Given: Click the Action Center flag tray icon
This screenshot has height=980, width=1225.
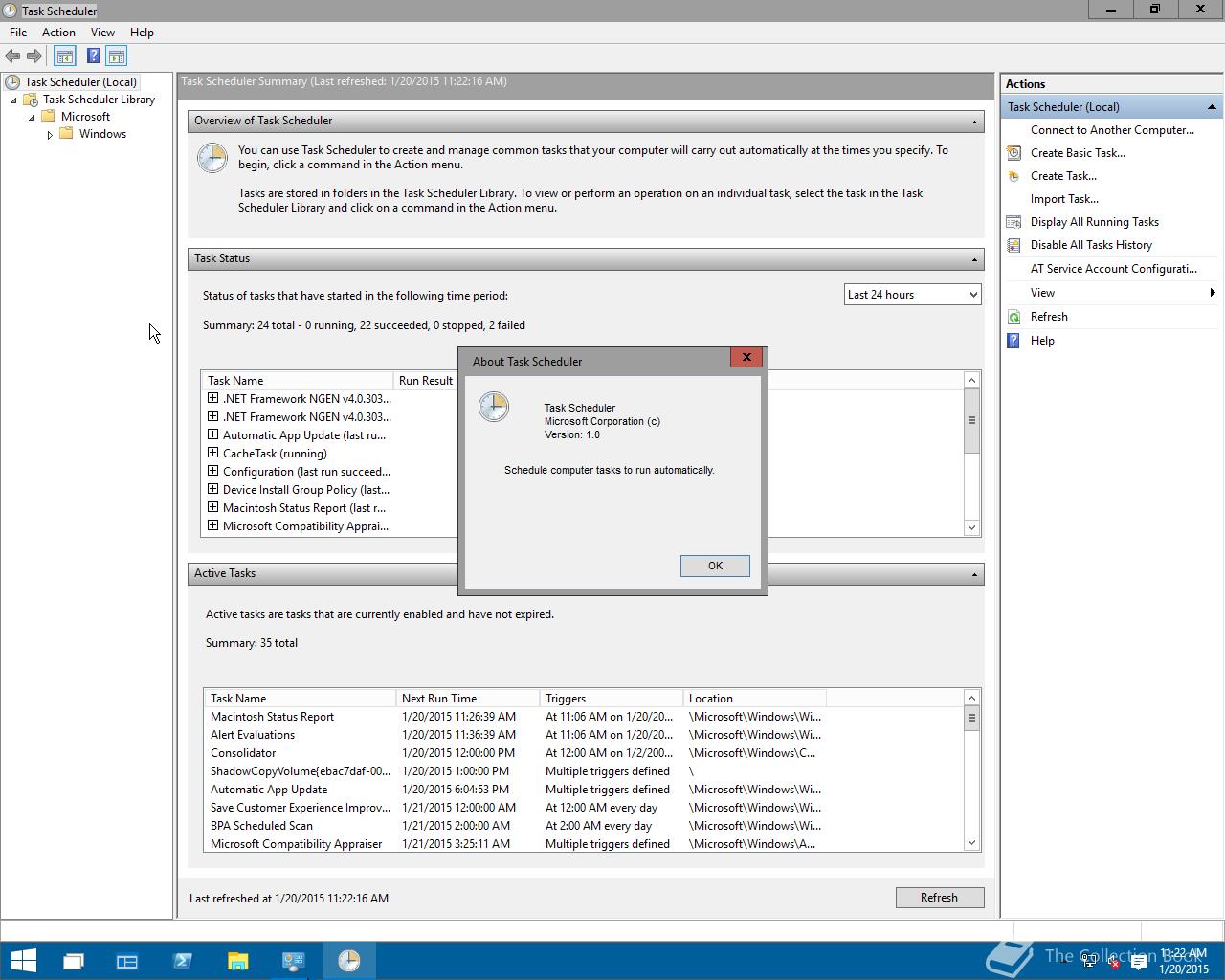Looking at the screenshot, I should (x=1139, y=962).
